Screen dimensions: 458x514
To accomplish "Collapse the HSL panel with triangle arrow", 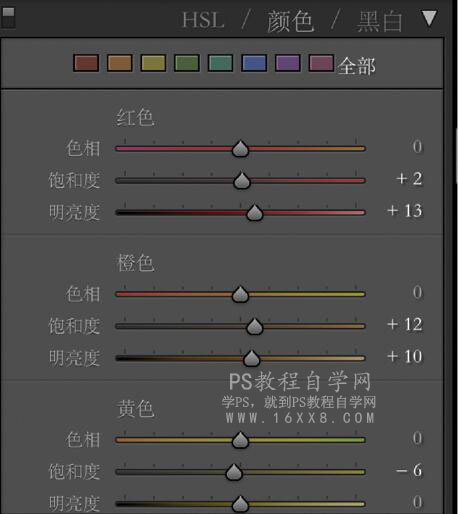I will click(429, 18).
